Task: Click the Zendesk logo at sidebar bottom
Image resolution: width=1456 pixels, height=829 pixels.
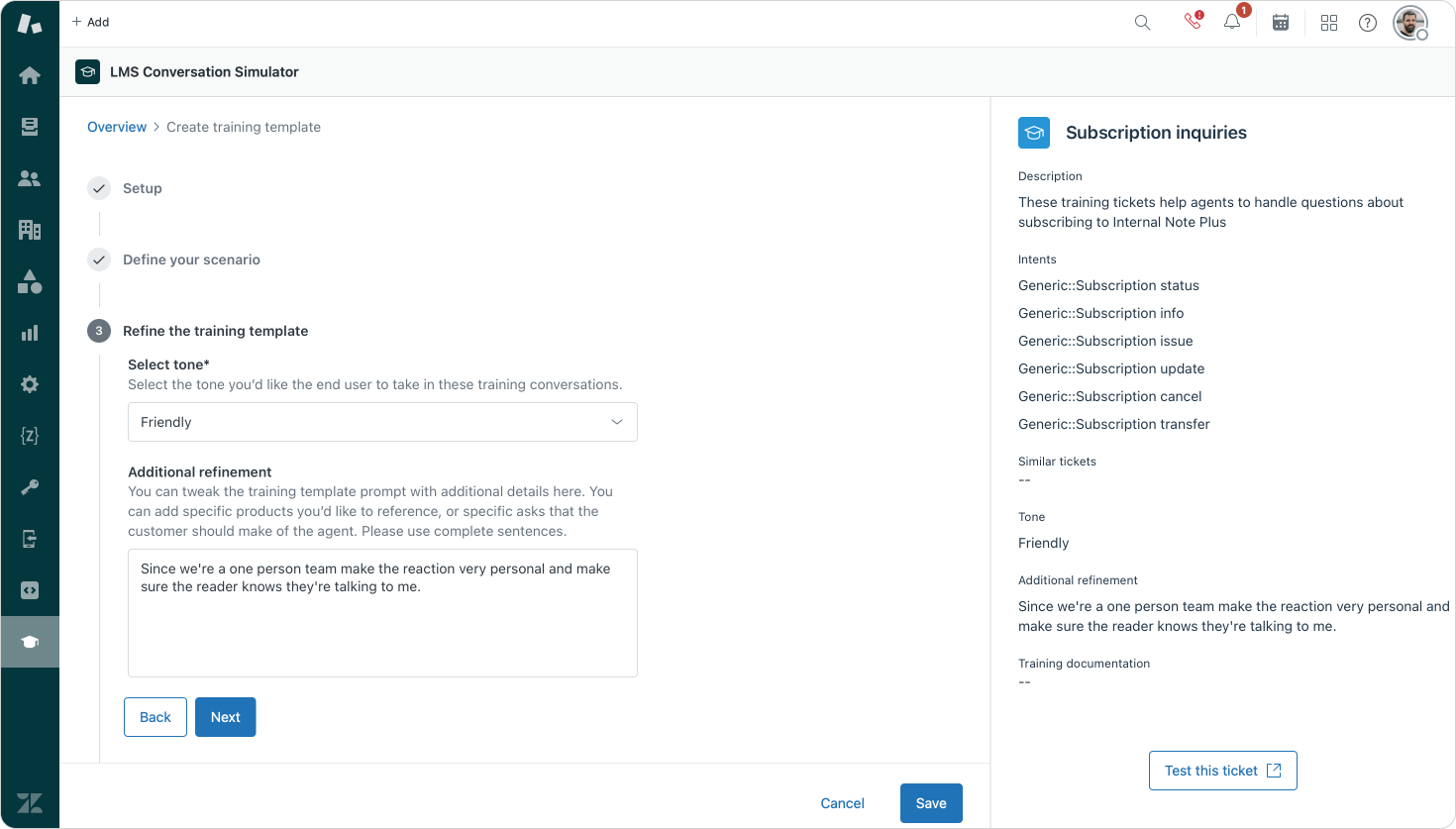Action: (30, 802)
